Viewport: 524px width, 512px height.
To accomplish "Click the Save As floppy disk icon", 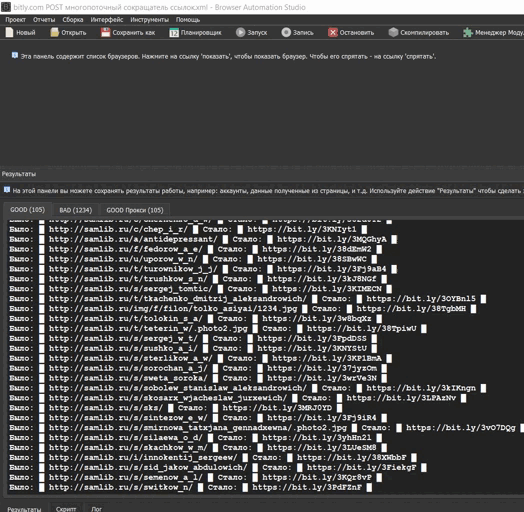I will [106, 32].
